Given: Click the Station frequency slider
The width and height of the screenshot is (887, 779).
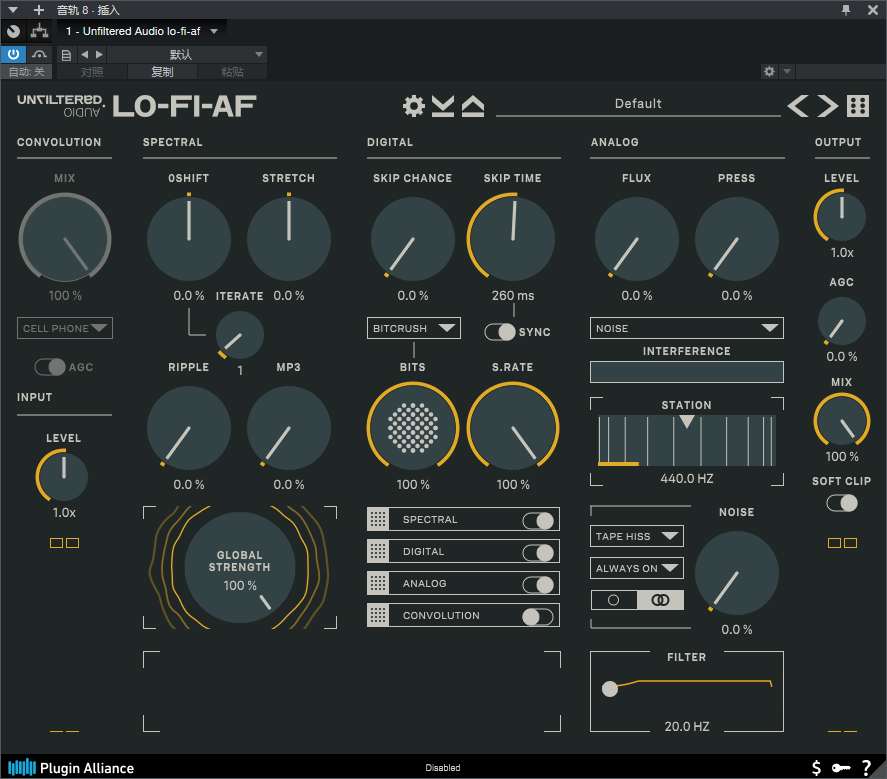Looking at the screenshot, I should [686, 440].
